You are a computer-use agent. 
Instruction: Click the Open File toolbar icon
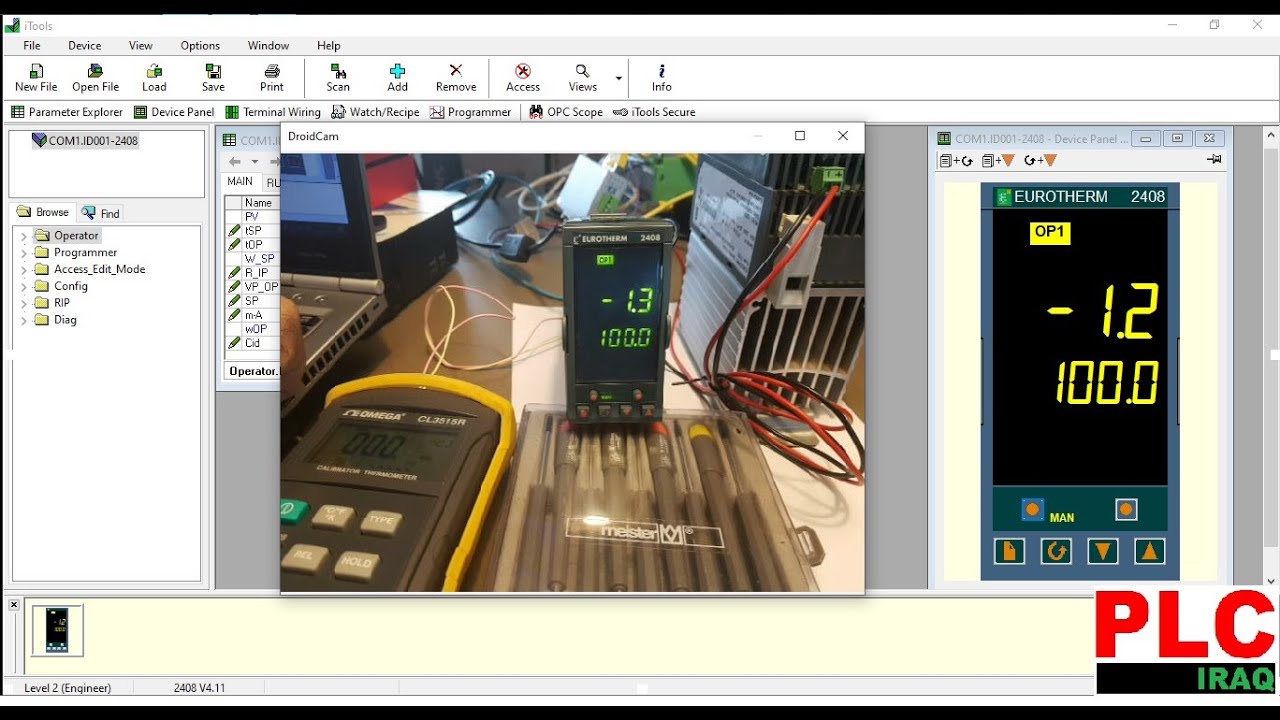96,78
